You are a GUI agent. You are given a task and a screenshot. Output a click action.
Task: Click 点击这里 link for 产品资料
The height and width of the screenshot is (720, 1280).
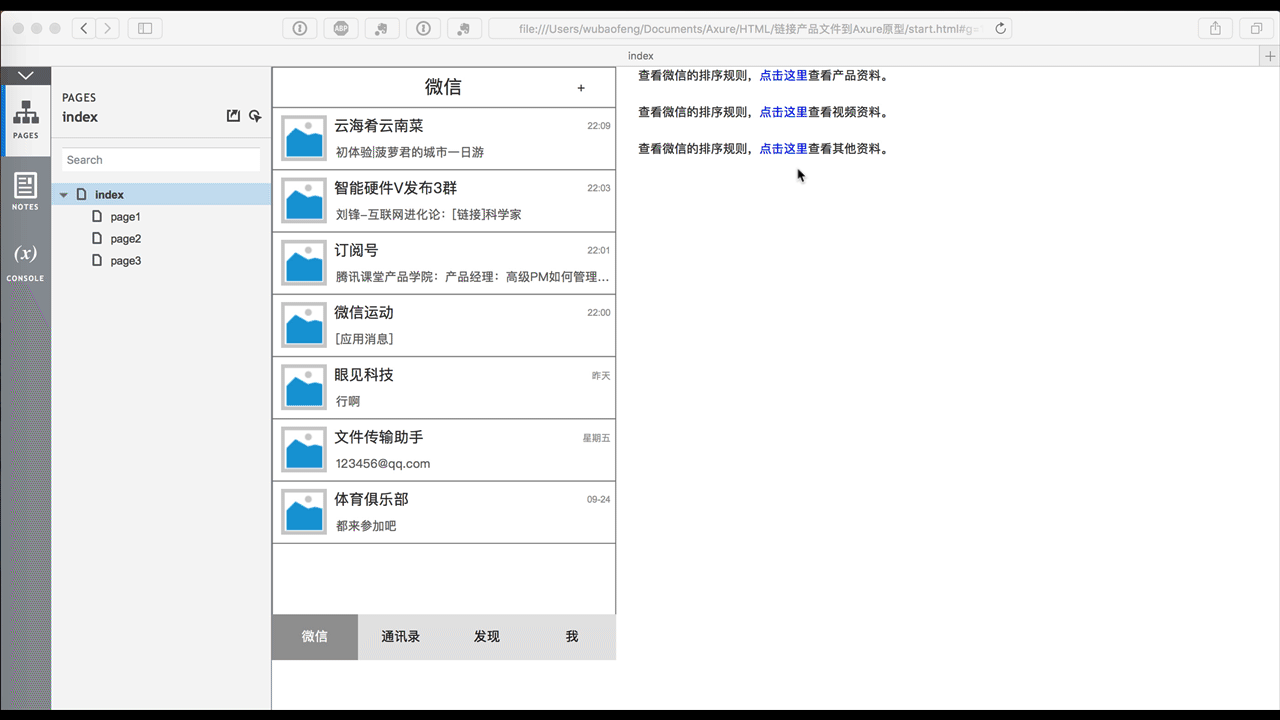click(783, 75)
